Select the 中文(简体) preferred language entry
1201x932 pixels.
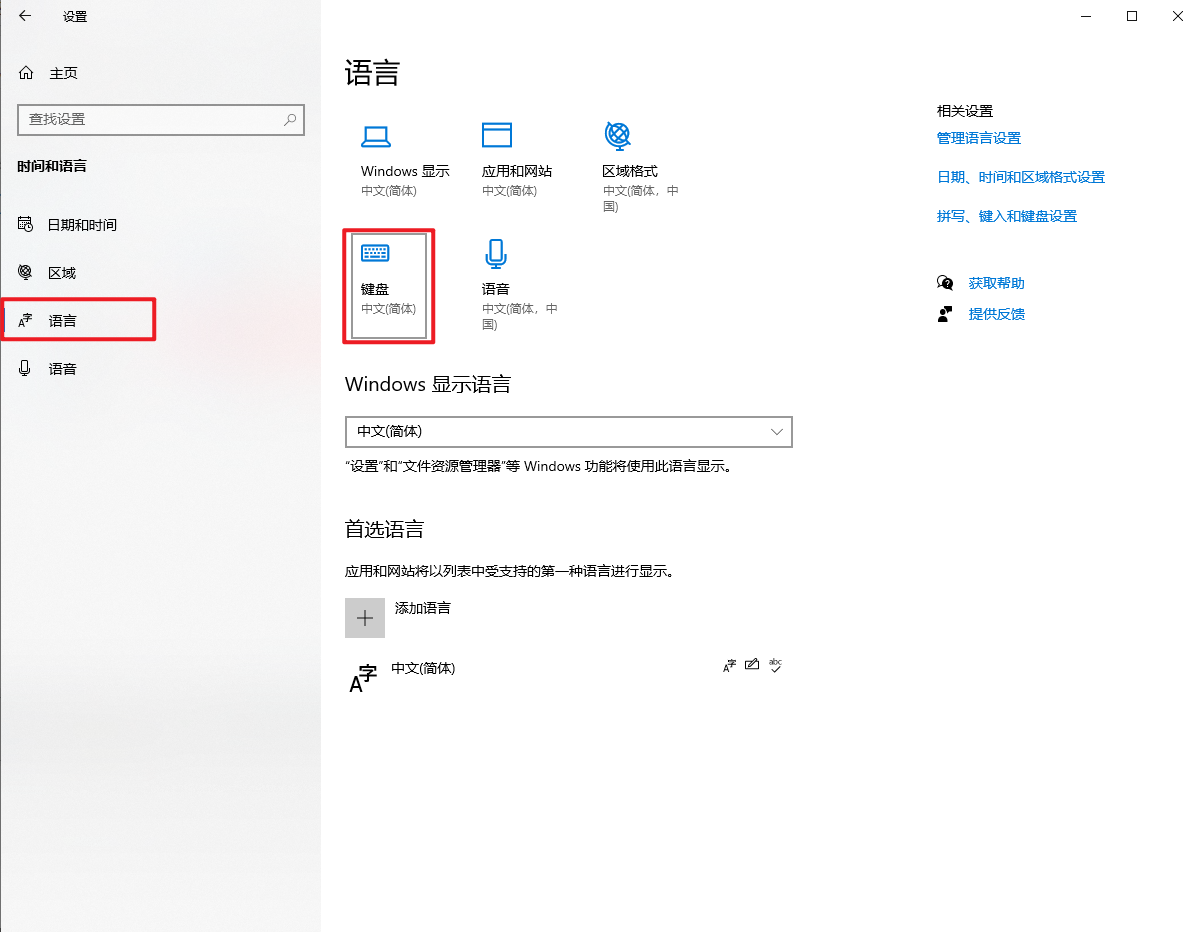568,678
